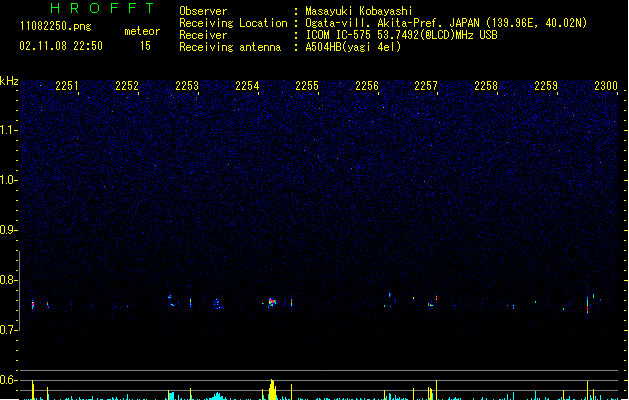
Task: Click the 0.9 kHz axis label
Action: pyautogui.click(x=8, y=230)
